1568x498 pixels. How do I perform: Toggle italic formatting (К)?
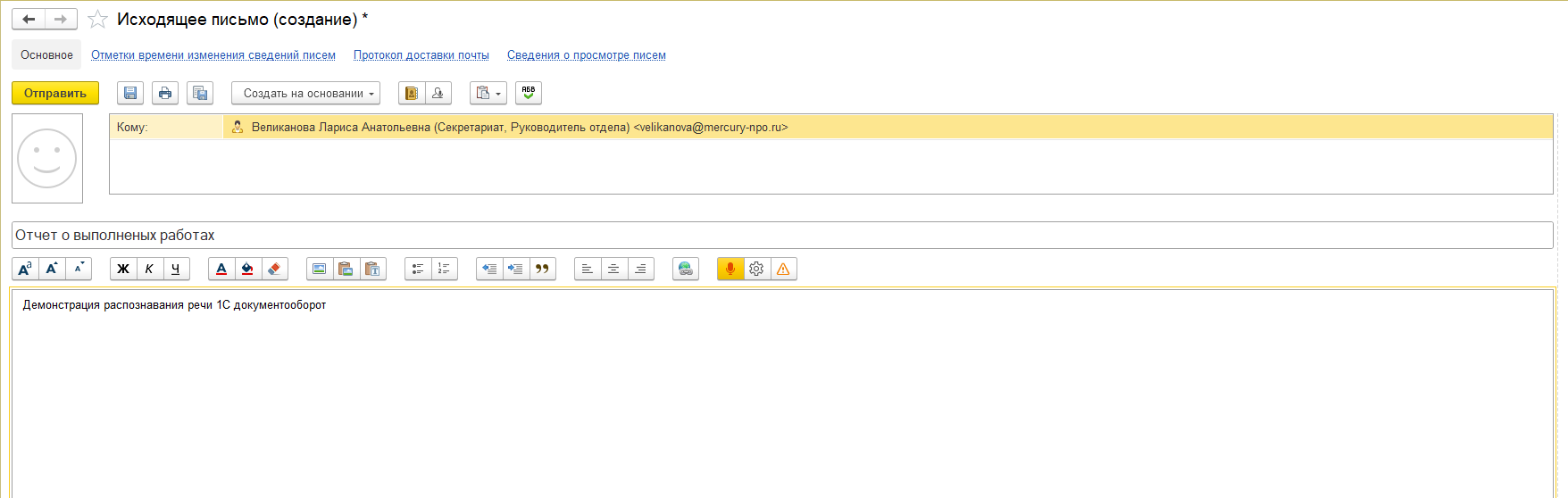(x=150, y=269)
